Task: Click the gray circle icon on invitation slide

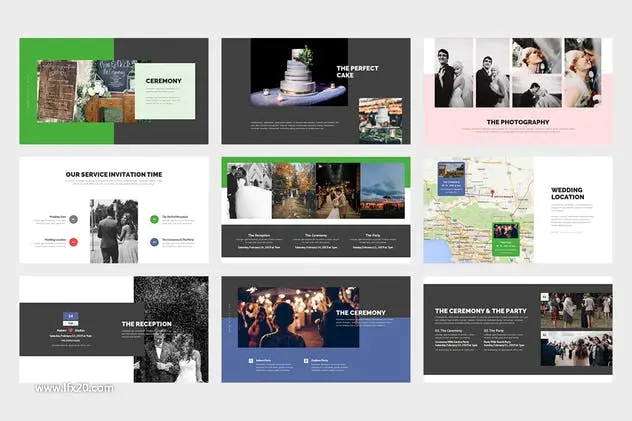Action: [73, 219]
